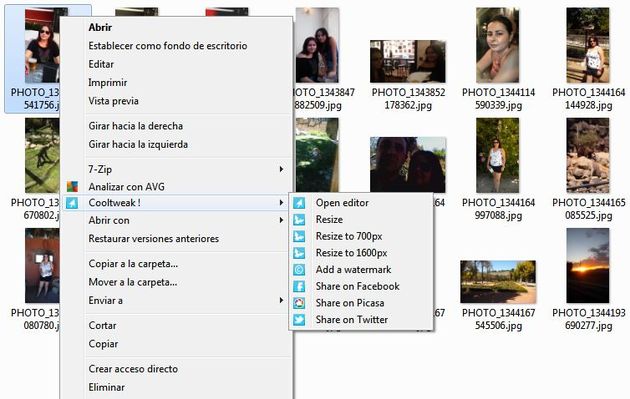Click file name PHOTO_1344164144928.jpg
The image size is (630, 399).
[x=589, y=99]
